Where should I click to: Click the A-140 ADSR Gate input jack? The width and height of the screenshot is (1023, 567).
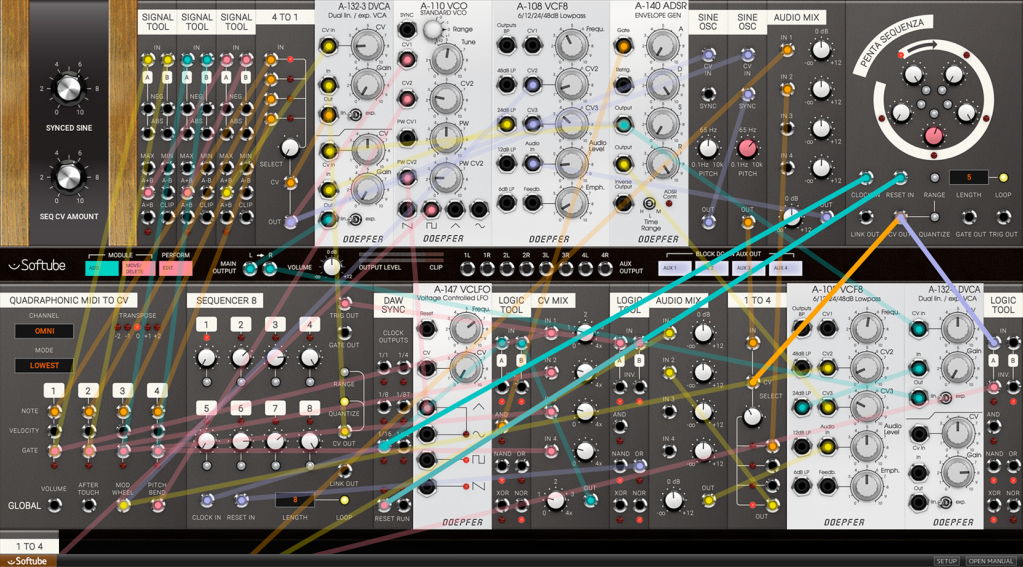click(x=623, y=45)
